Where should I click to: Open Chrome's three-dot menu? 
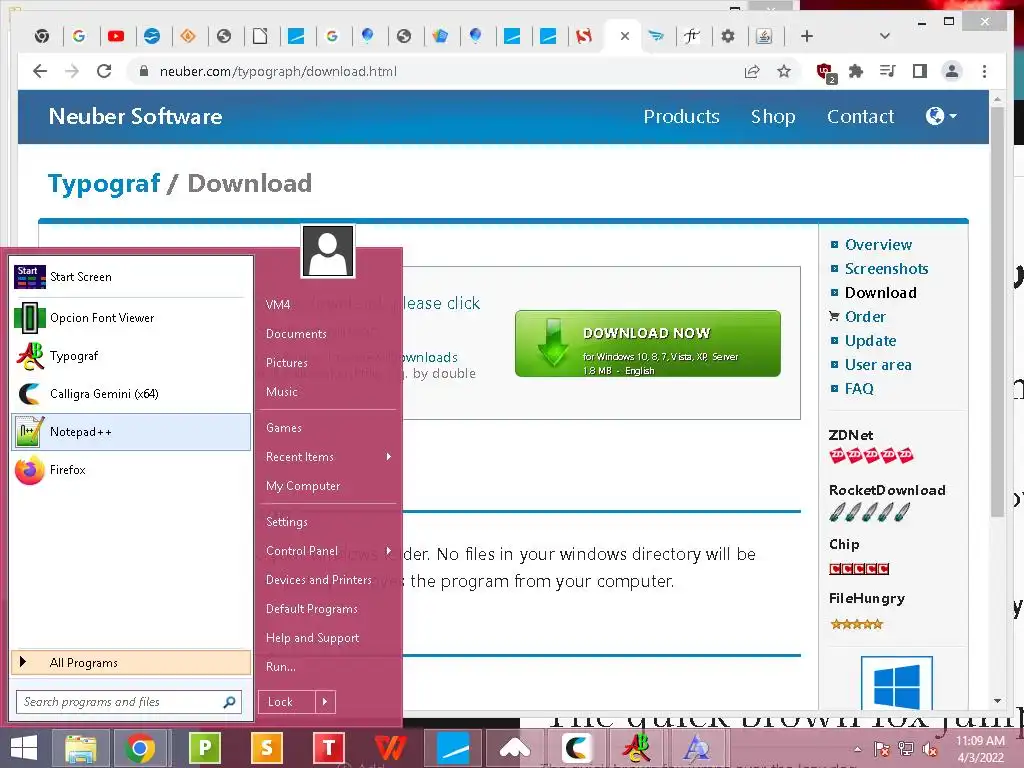pyautogui.click(x=984, y=71)
